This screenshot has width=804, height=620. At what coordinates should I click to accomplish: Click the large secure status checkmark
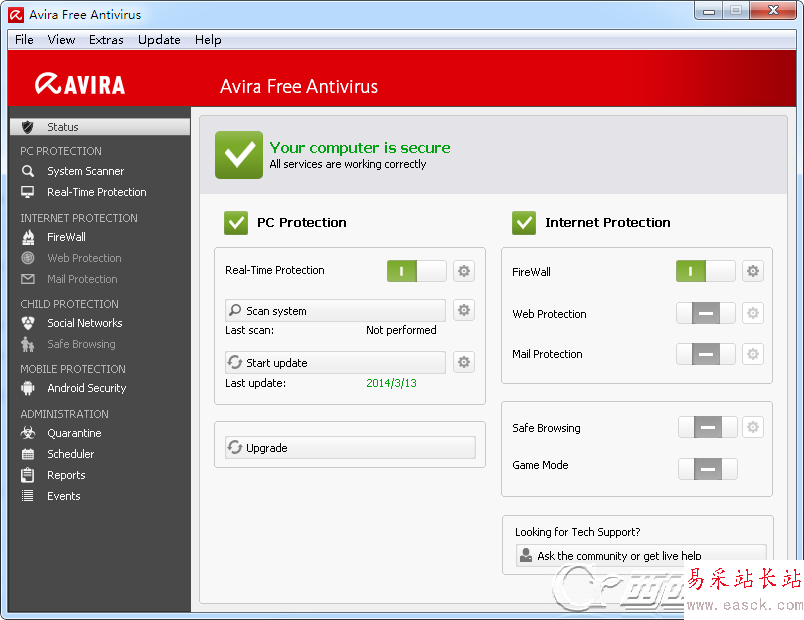239,155
